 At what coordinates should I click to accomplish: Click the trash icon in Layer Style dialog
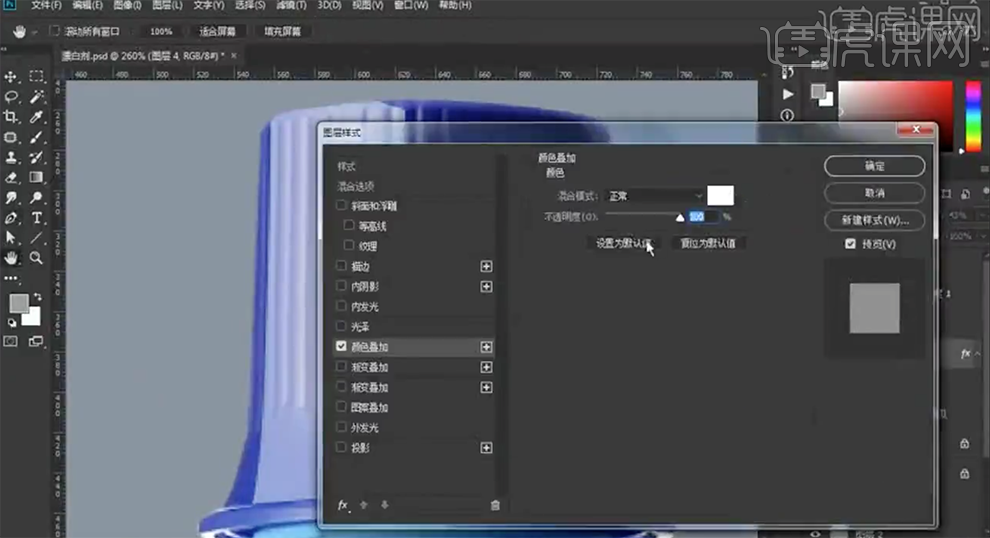pyautogui.click(x=495, y=505)
